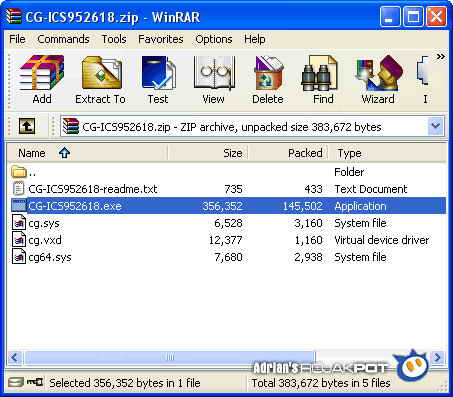Viewport: 453px width, 397px height.
Task: Select the cg64.sys file icon
Action: tap(19, 257)
